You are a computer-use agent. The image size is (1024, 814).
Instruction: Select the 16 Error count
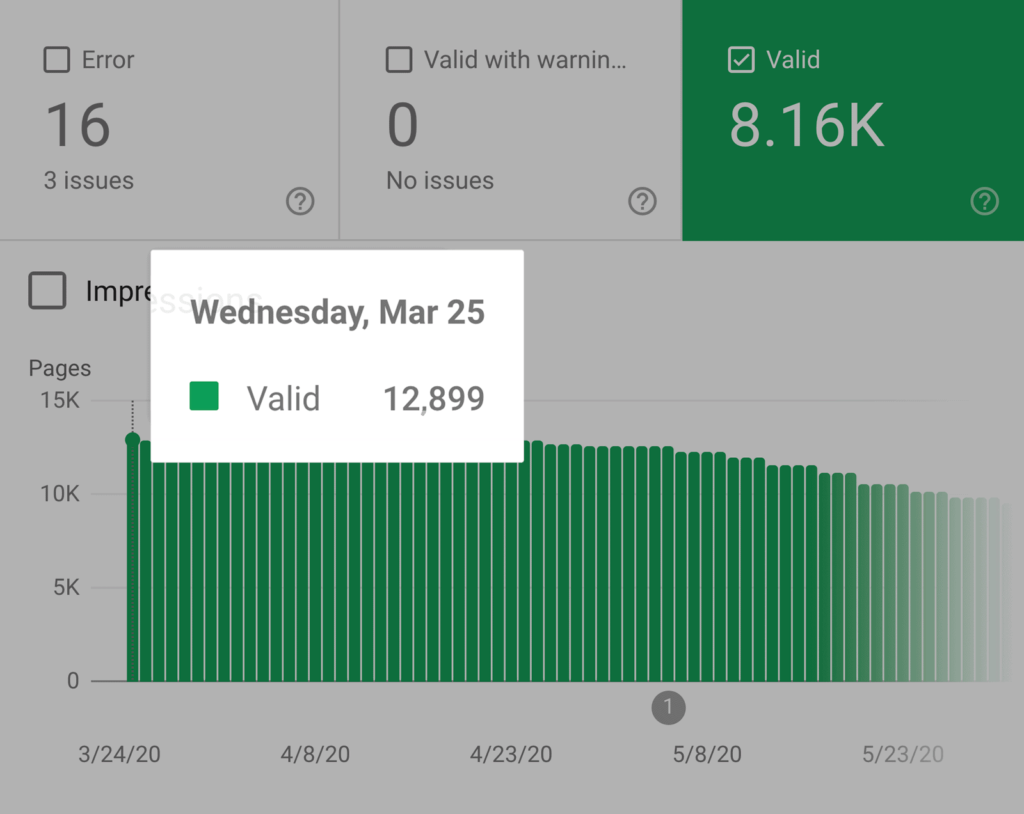click(78, 126)
